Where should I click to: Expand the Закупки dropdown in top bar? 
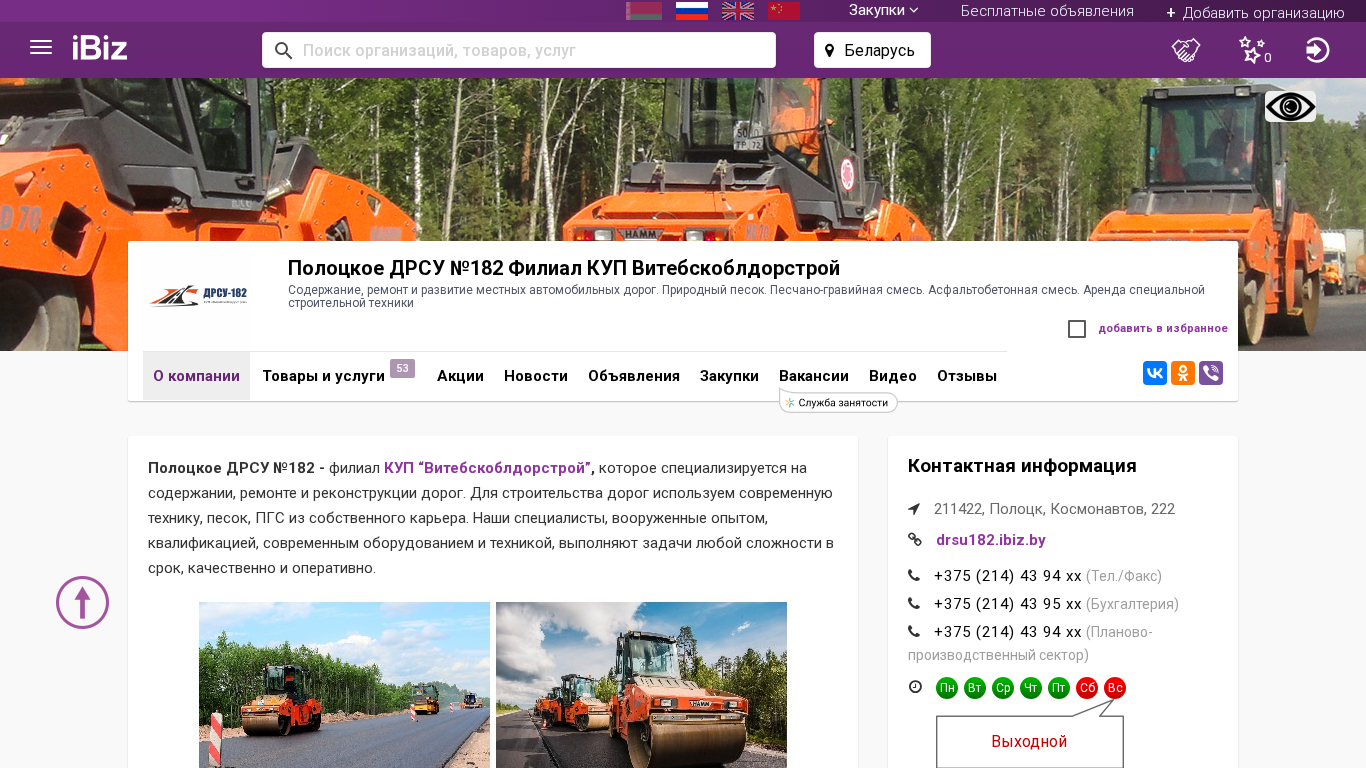[884, 11]
